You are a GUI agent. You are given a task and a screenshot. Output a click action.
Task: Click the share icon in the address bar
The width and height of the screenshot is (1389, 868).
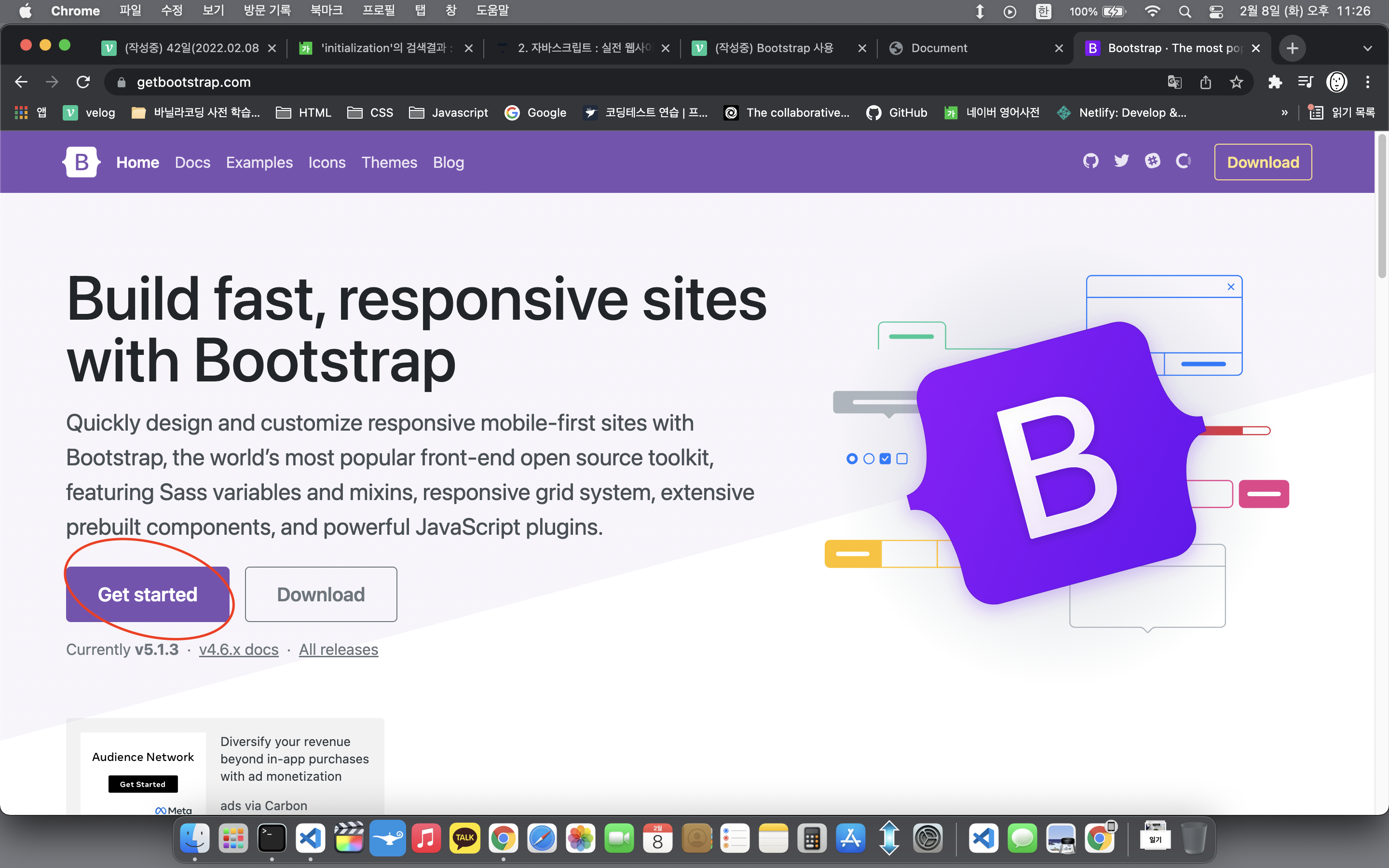(x=1205, y=82)
